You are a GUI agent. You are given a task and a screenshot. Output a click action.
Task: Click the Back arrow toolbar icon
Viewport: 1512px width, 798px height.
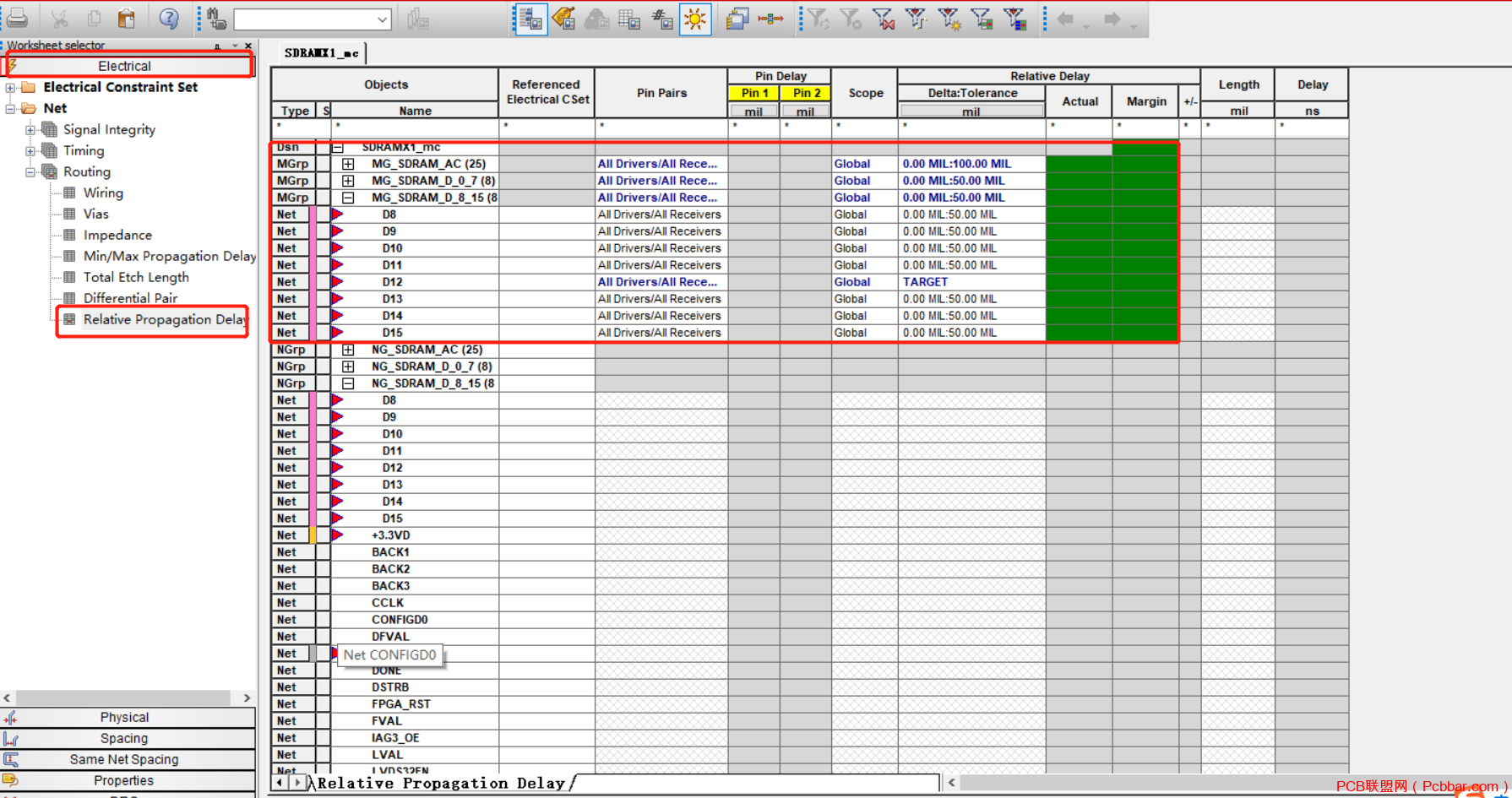coord(1066,19)
